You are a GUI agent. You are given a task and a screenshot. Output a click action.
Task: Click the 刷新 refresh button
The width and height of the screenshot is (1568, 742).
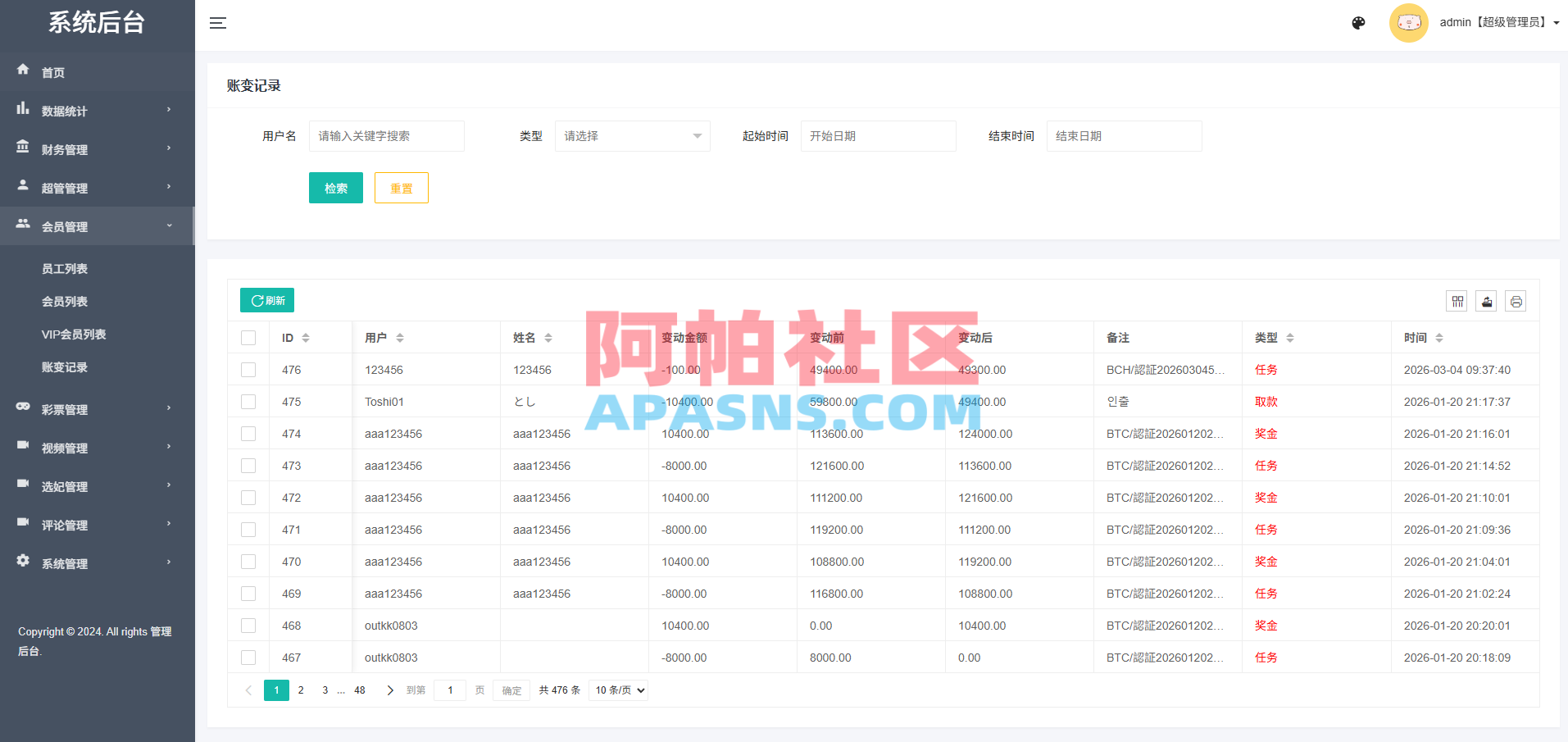click(x=267, y=300)
